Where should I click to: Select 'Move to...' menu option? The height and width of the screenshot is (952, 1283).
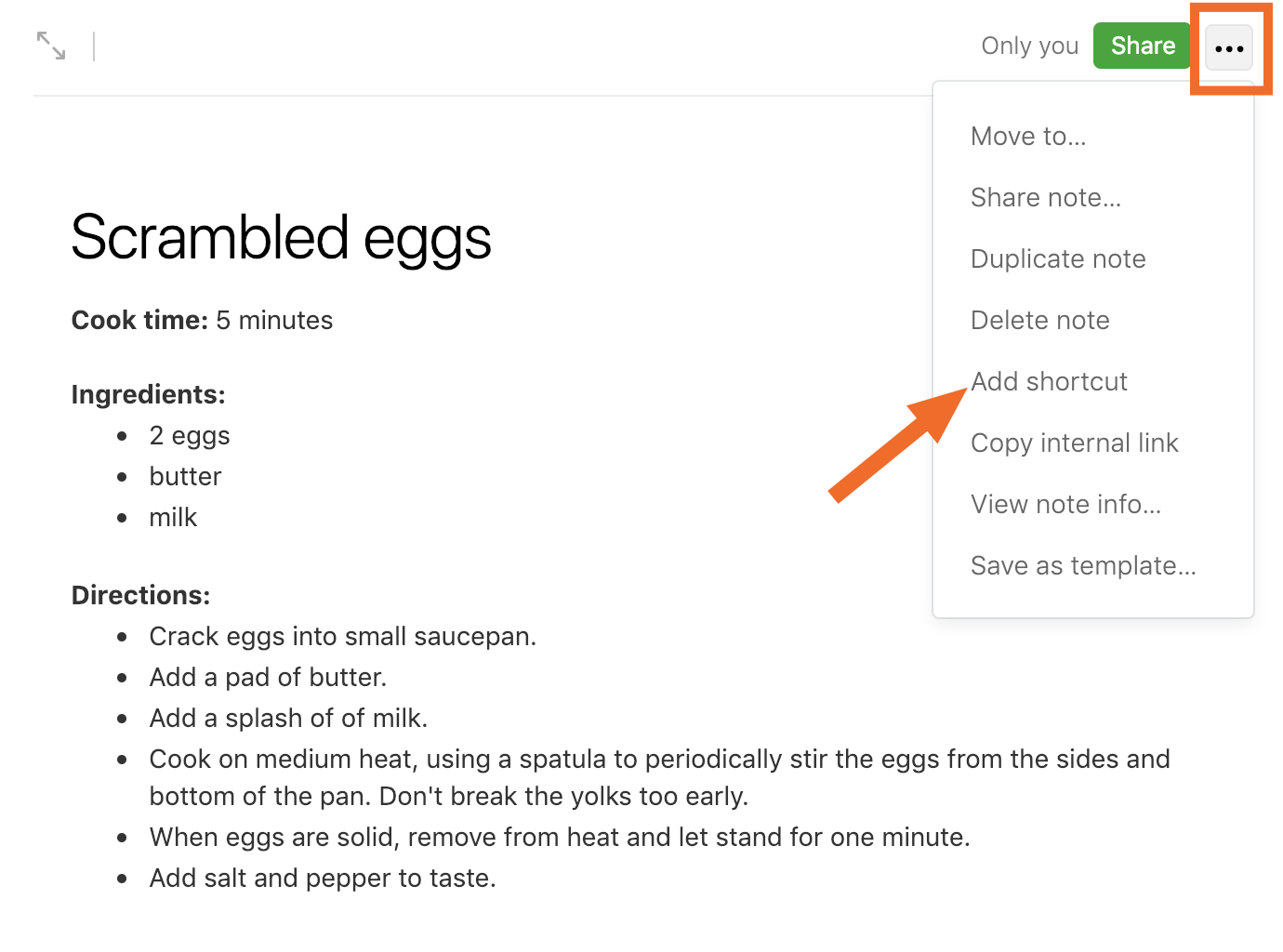1028,136
